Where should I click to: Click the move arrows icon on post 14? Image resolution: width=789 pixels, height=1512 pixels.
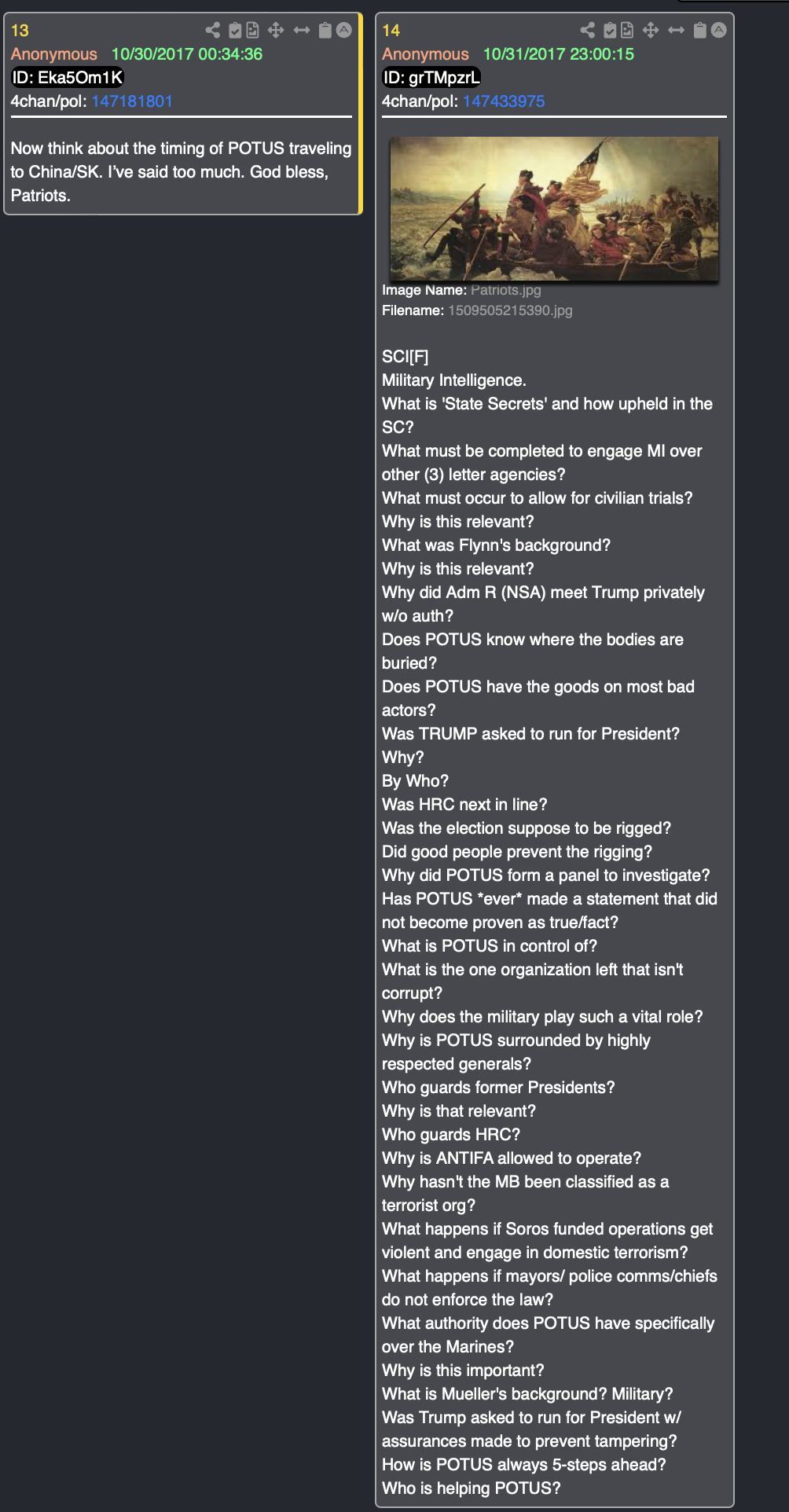point(651,30)
